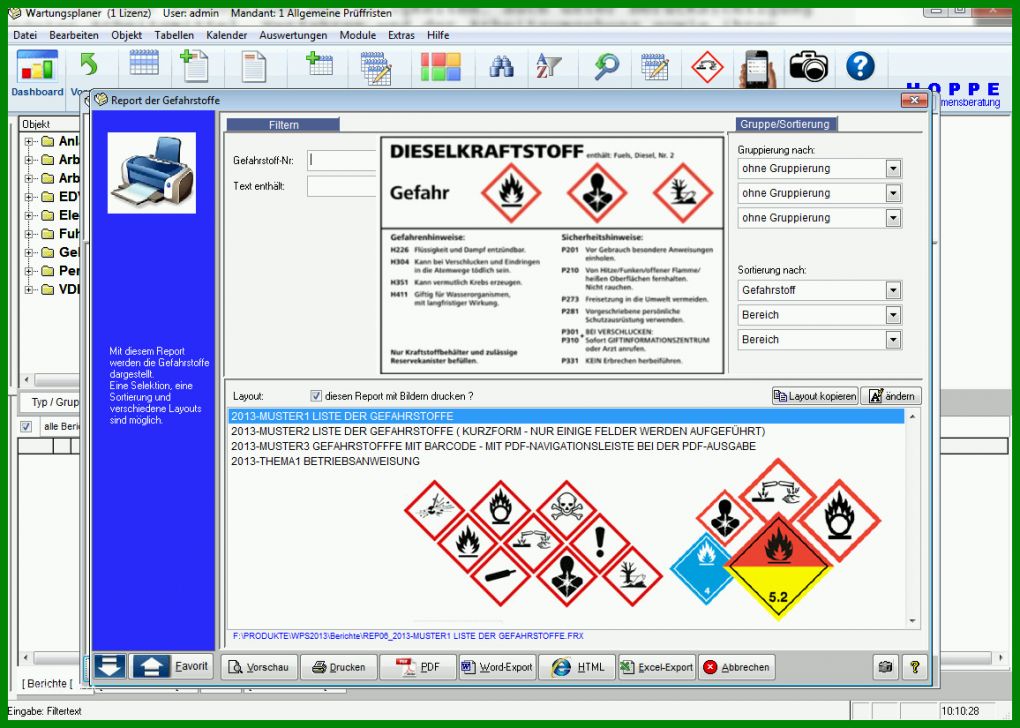Open the first 'Bereich' sorting dropdown
The height and width of the screenshot is (728, 1020).
point(893,315)
